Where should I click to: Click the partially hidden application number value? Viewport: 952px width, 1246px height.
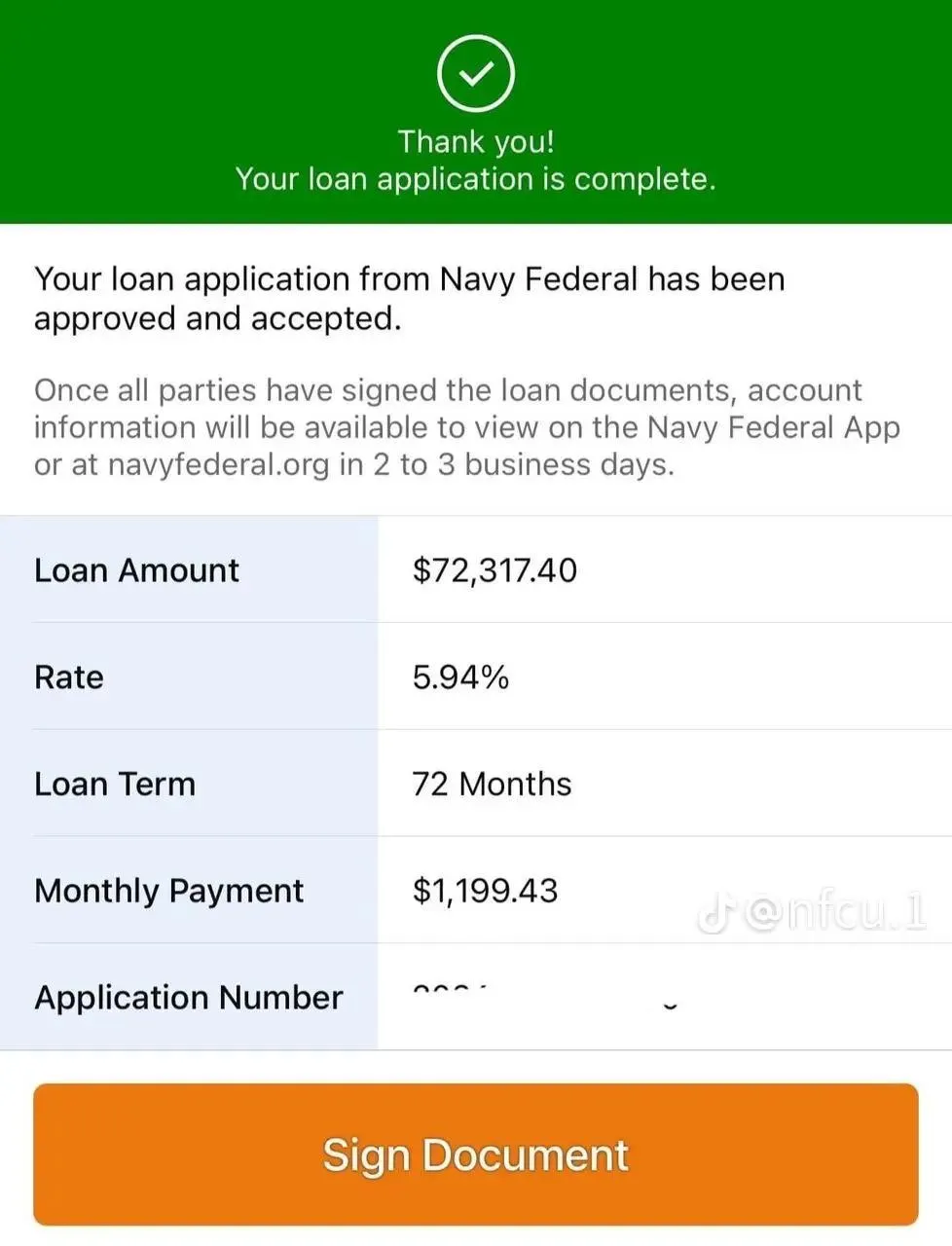coord(450,993)
